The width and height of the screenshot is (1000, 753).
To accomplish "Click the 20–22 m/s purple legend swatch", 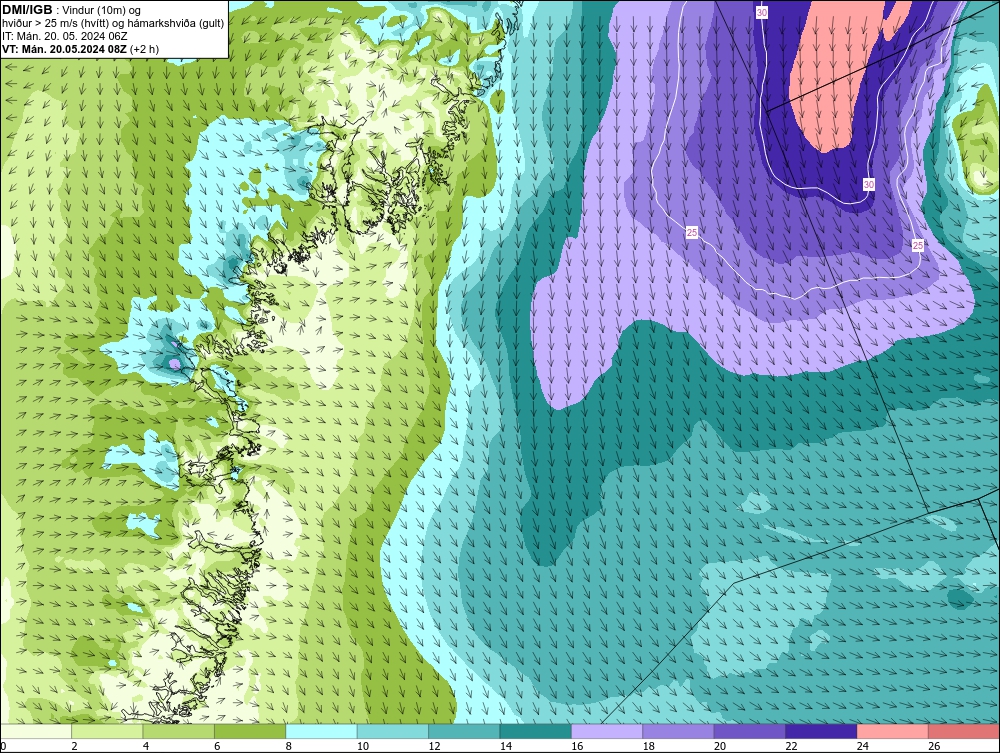I will (x=750, y=731).
